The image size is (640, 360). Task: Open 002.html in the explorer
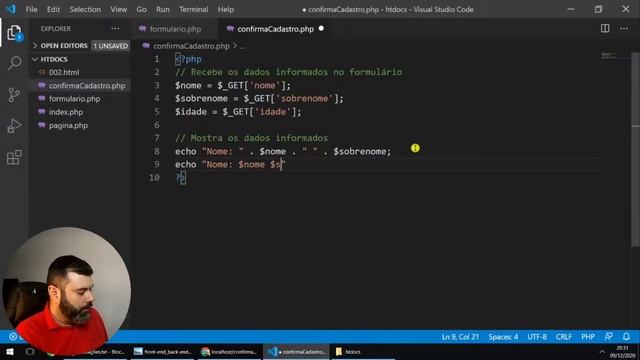pos(64,72)
